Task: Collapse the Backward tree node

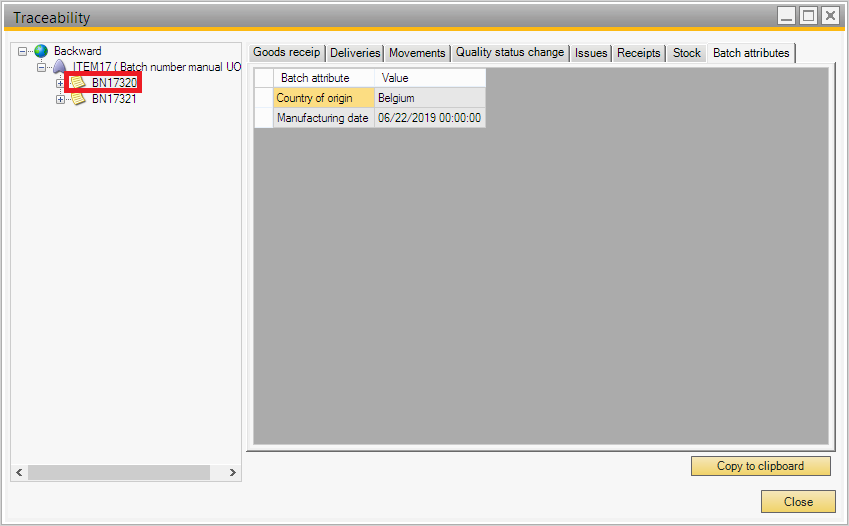Action: coord(22,51)
